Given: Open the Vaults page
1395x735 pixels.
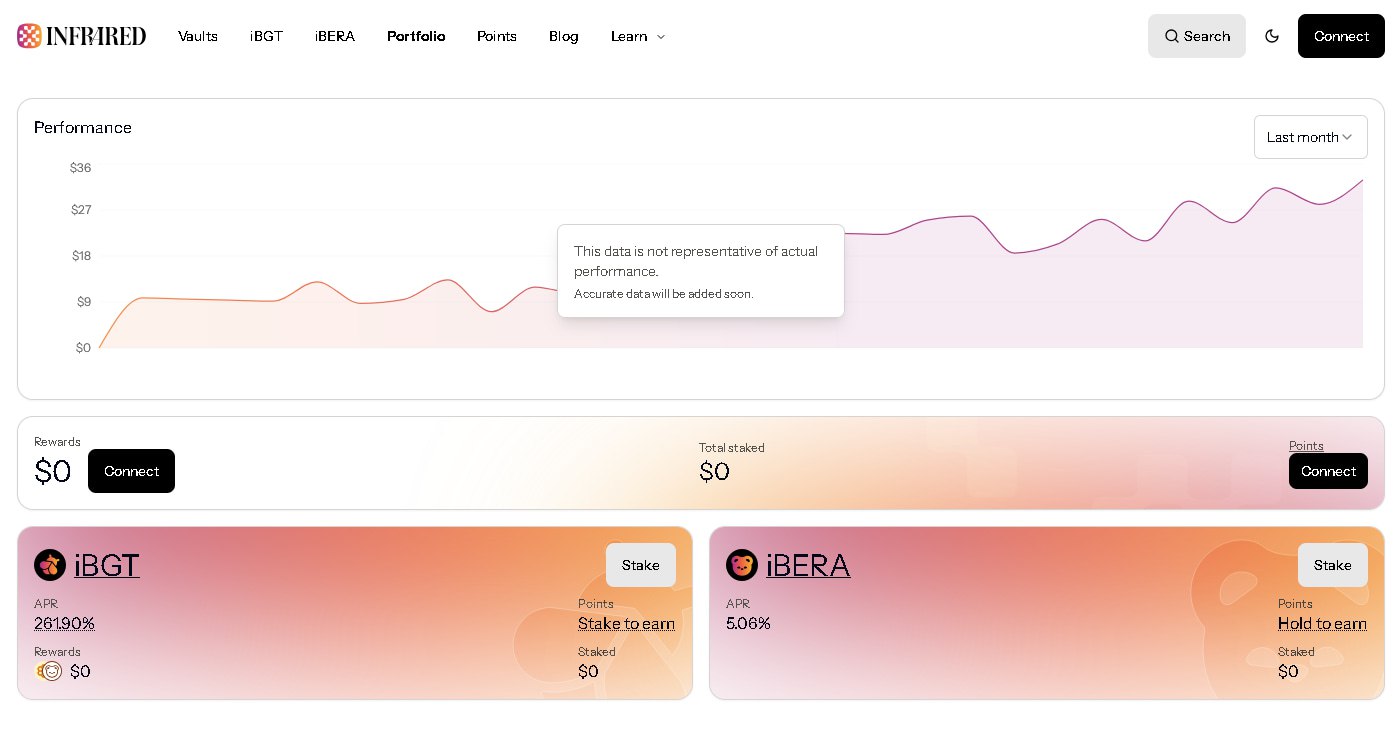Looking at the screenshot, I should click(x=198, y=36).
